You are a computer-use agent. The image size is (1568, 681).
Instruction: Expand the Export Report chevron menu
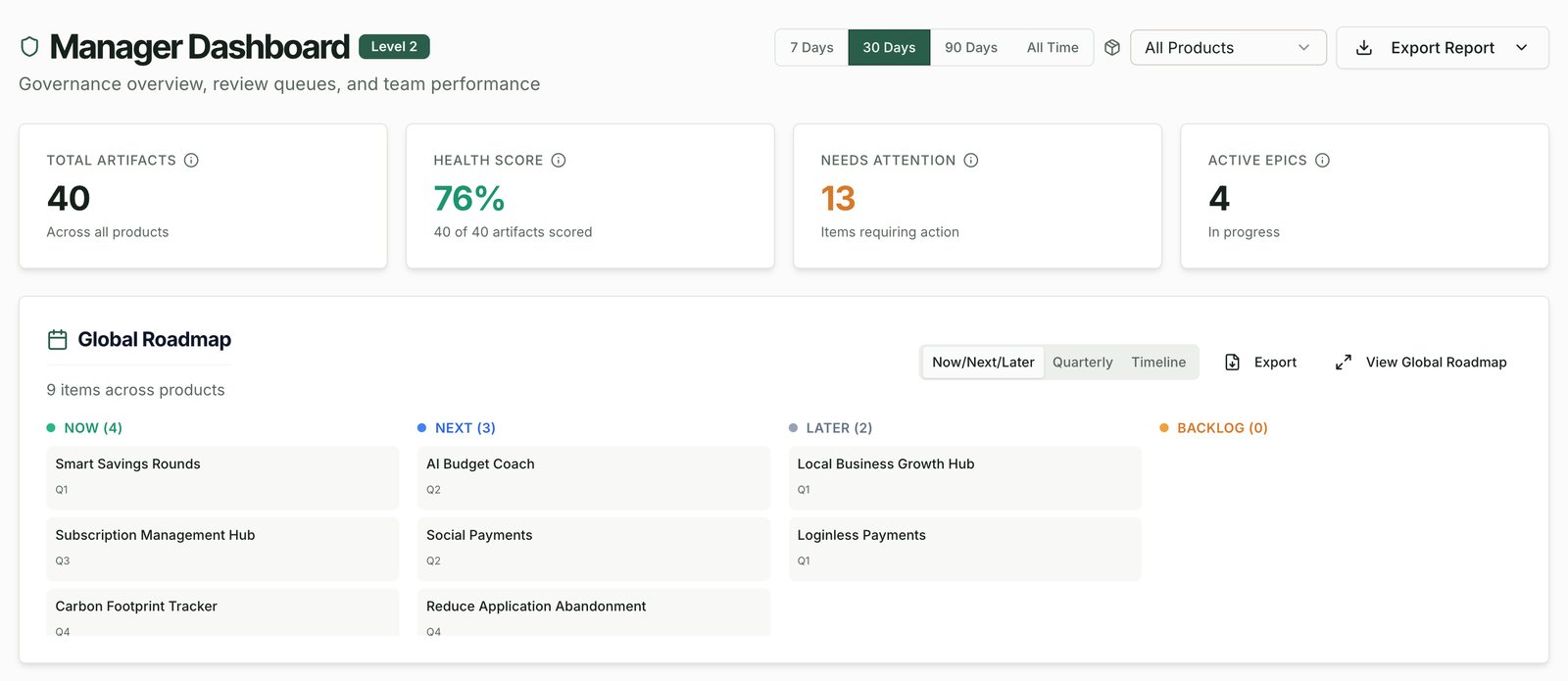pyautogui.click(x=1522, y=47)
